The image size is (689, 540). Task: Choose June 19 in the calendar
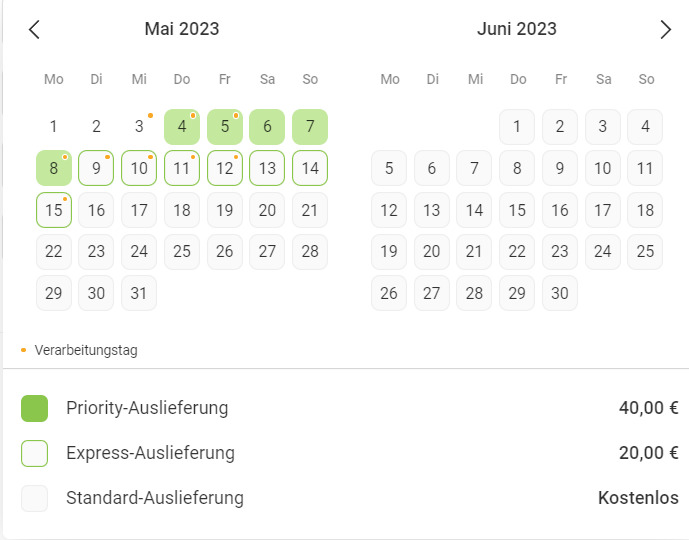(x=389, y=251)
